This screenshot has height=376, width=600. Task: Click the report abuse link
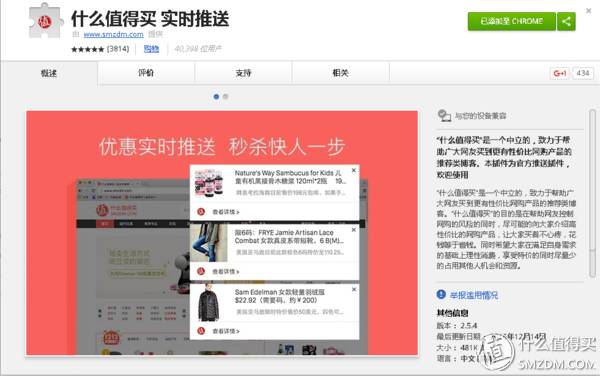click(474, 295)
